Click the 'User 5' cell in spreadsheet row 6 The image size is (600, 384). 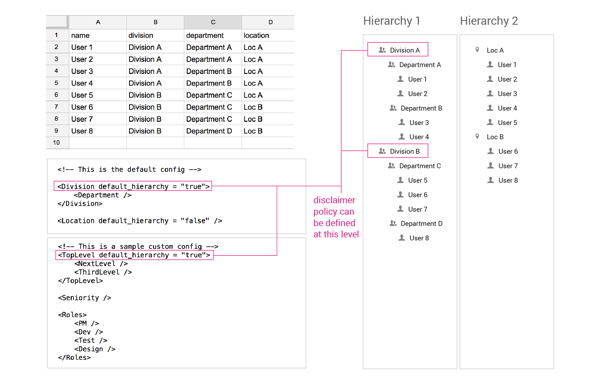click(x=98, y=95)
